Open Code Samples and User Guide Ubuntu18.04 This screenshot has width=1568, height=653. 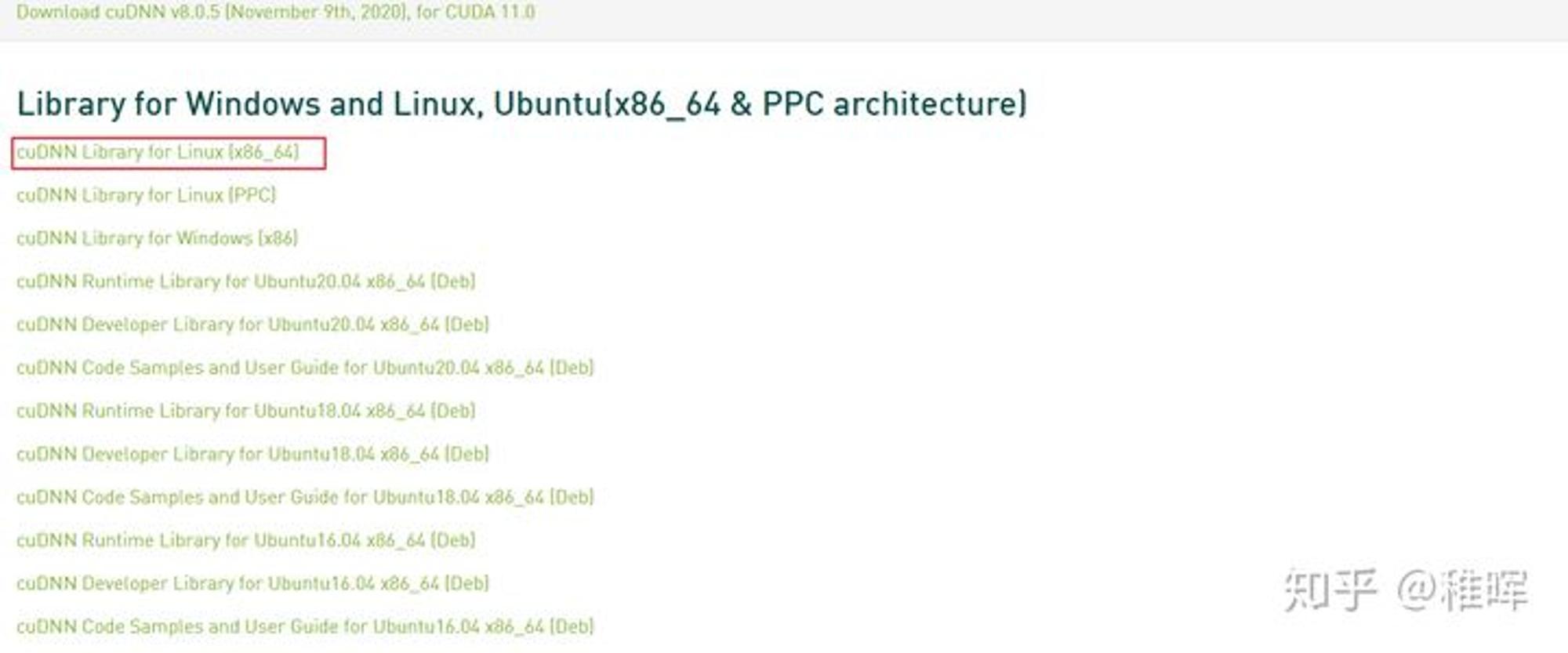coord(305,497)
